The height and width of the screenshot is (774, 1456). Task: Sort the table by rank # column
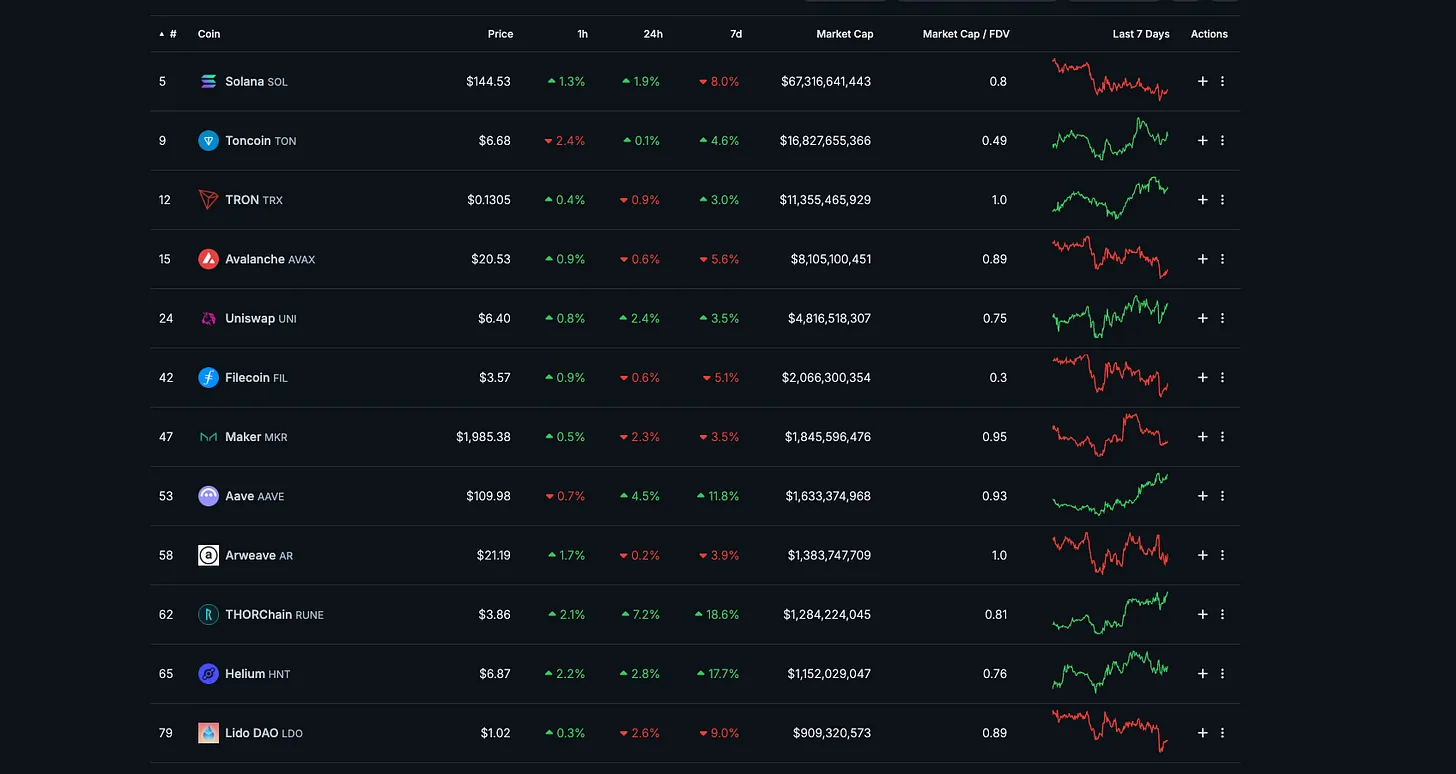168,34
